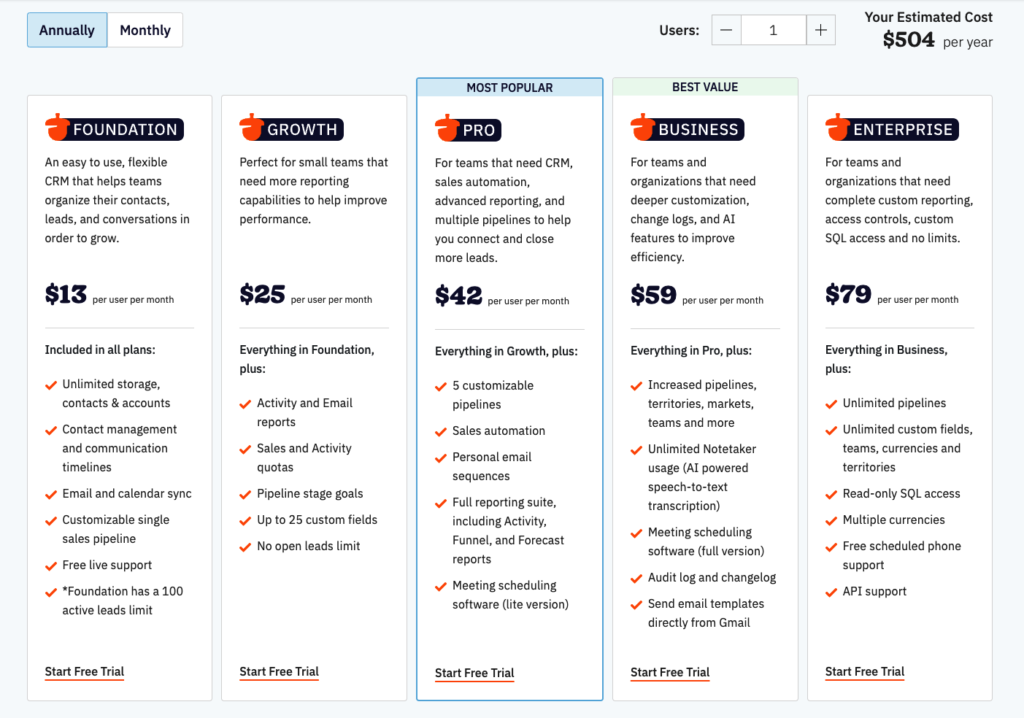Click checkmark beside Read-only SQL access
The width and height of the screenshot is (1024, 718).
pos(831,494)
